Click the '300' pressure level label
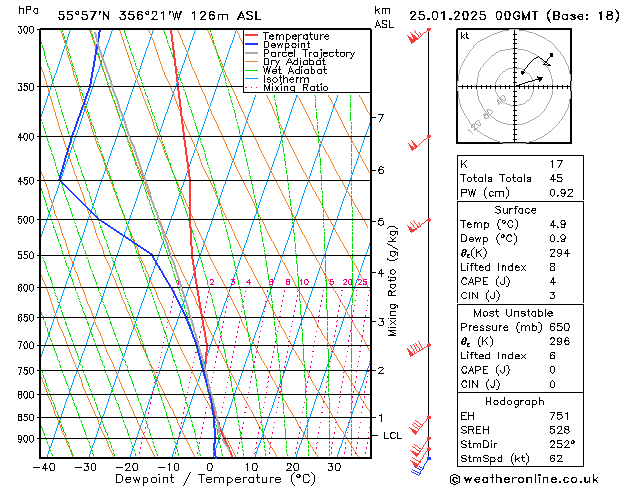The width and height of the screenshot is (629, 486). point(28,30)
